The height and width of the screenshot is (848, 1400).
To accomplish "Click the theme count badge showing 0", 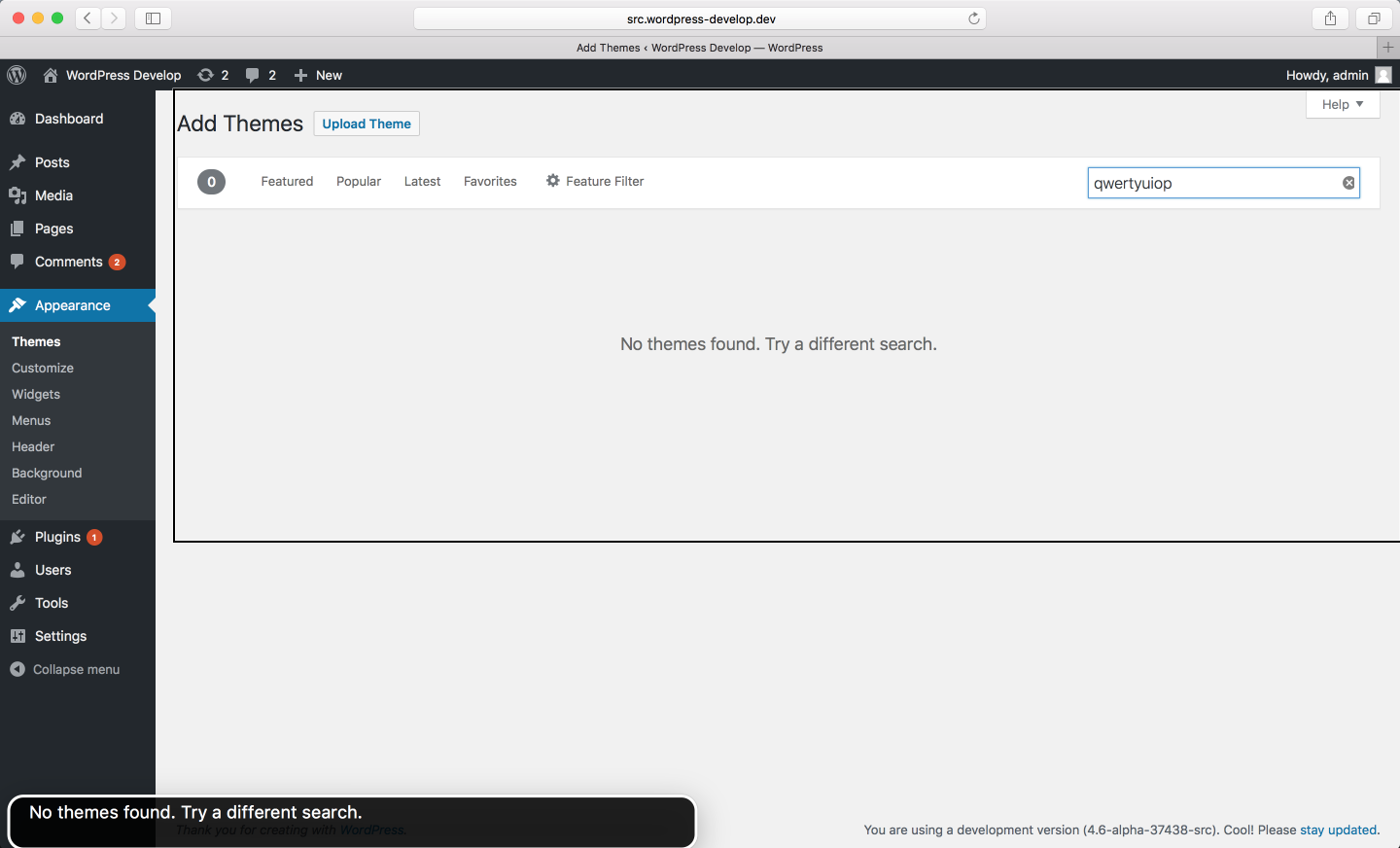I will pyautogui.click(x=211, y=182).
